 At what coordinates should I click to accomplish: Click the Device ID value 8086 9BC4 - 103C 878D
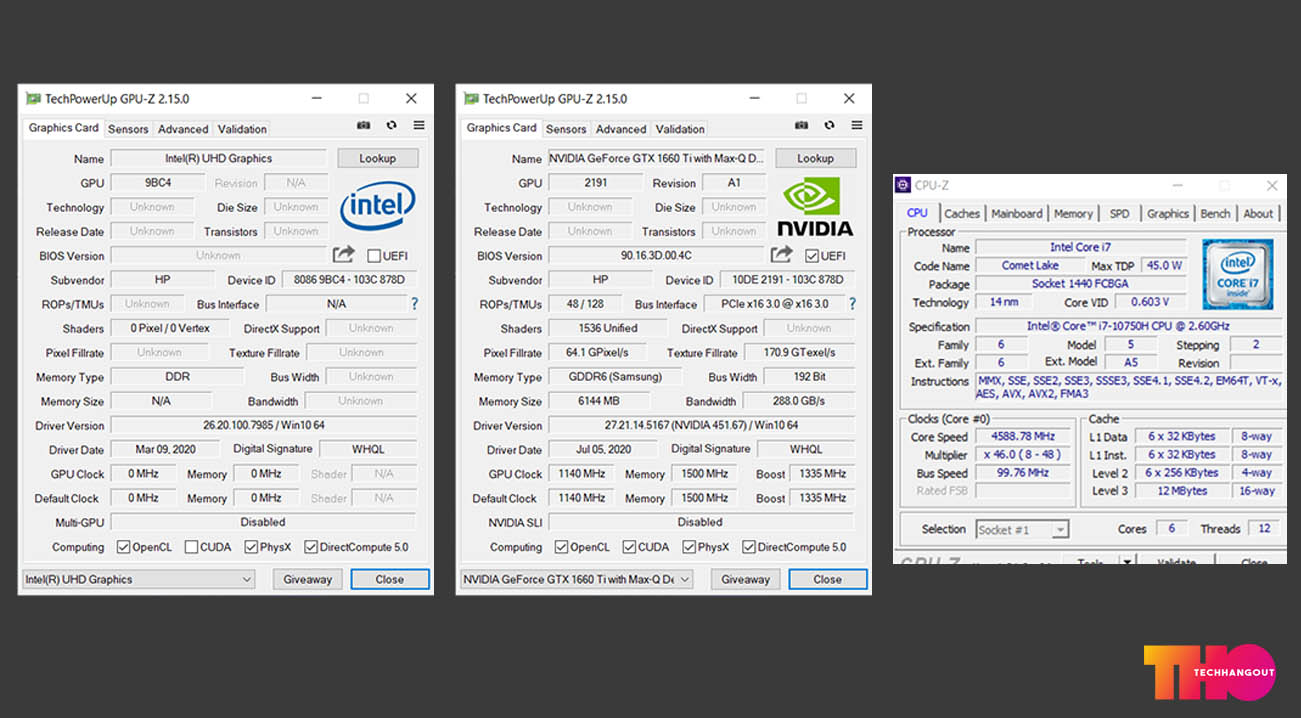coord(350,280)
